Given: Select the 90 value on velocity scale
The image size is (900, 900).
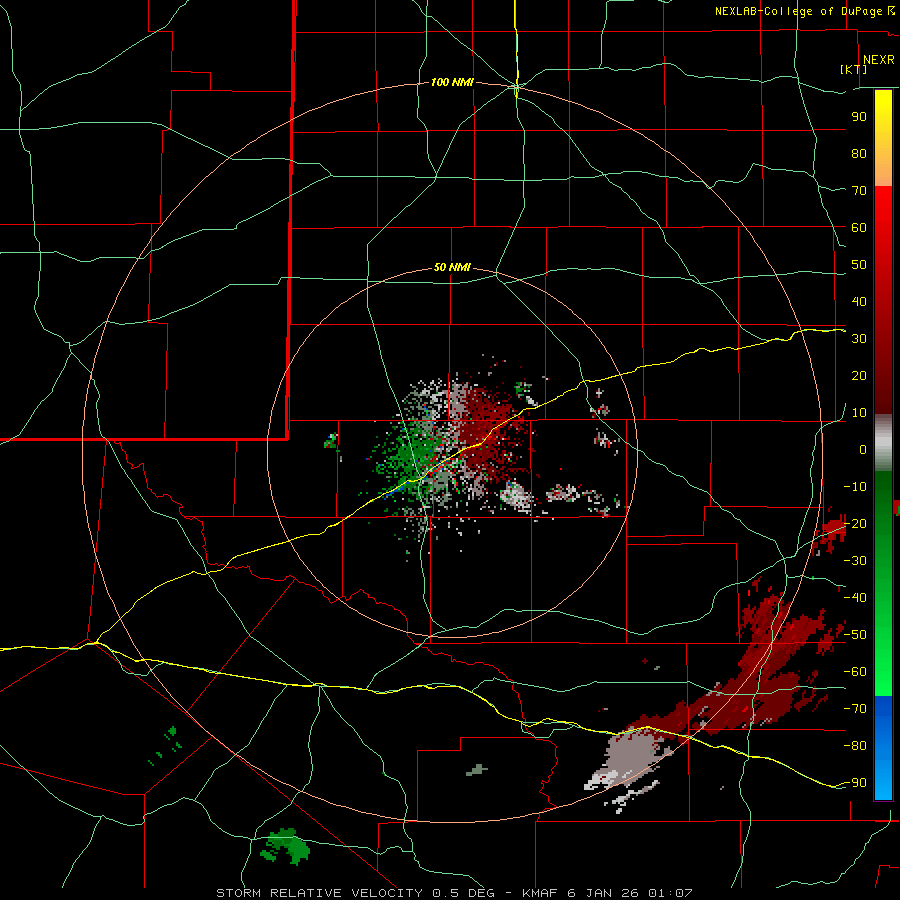Looking at the screenshot, I should (x=859, y=117).
